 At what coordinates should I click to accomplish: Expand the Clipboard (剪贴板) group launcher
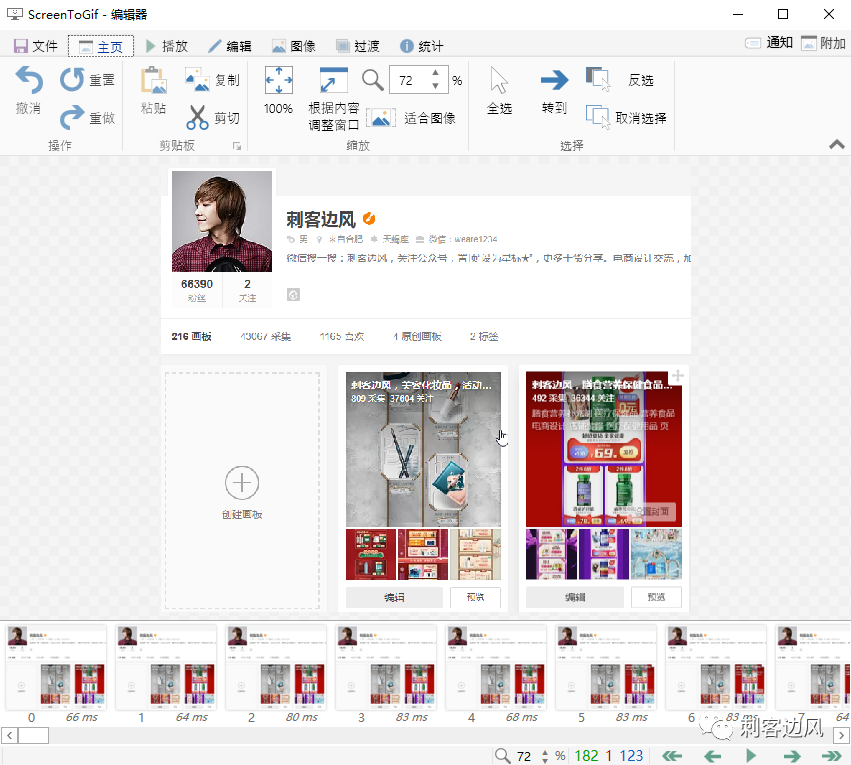click(x=237, y=146)
